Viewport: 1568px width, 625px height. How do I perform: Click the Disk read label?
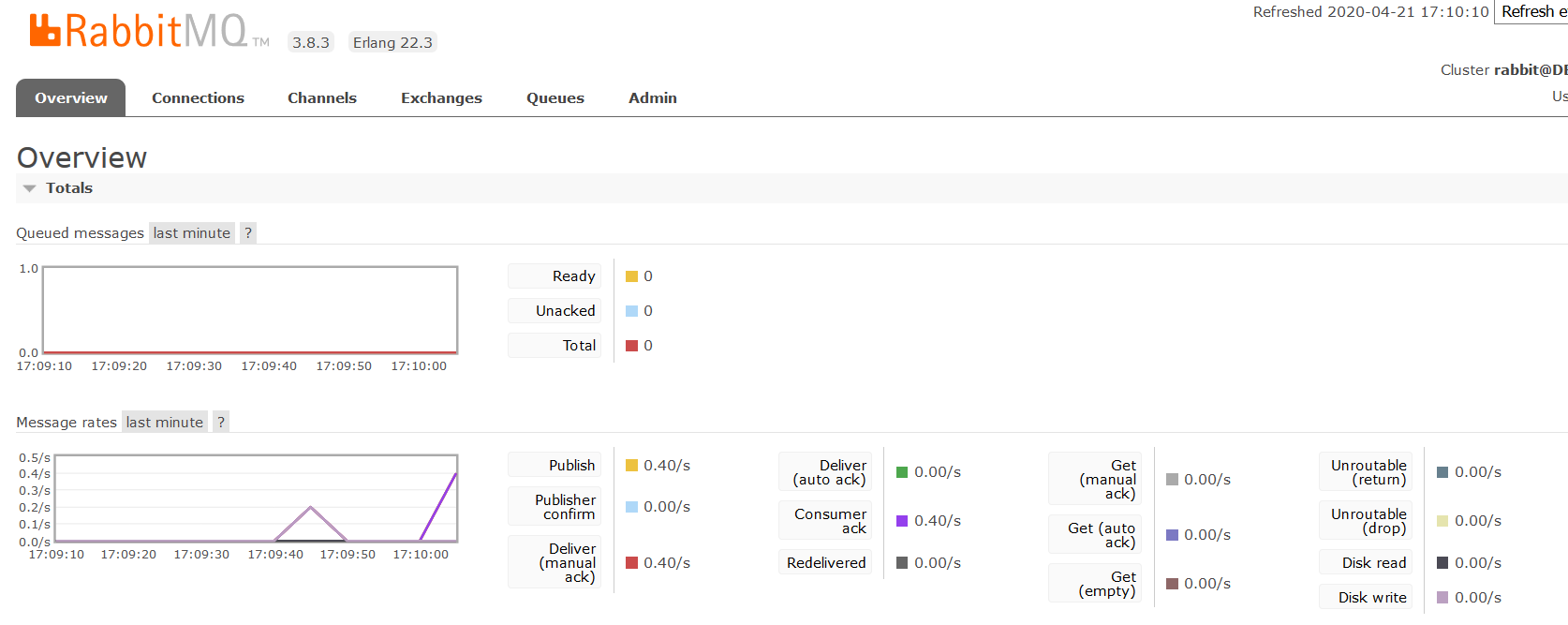(1366, 563)
